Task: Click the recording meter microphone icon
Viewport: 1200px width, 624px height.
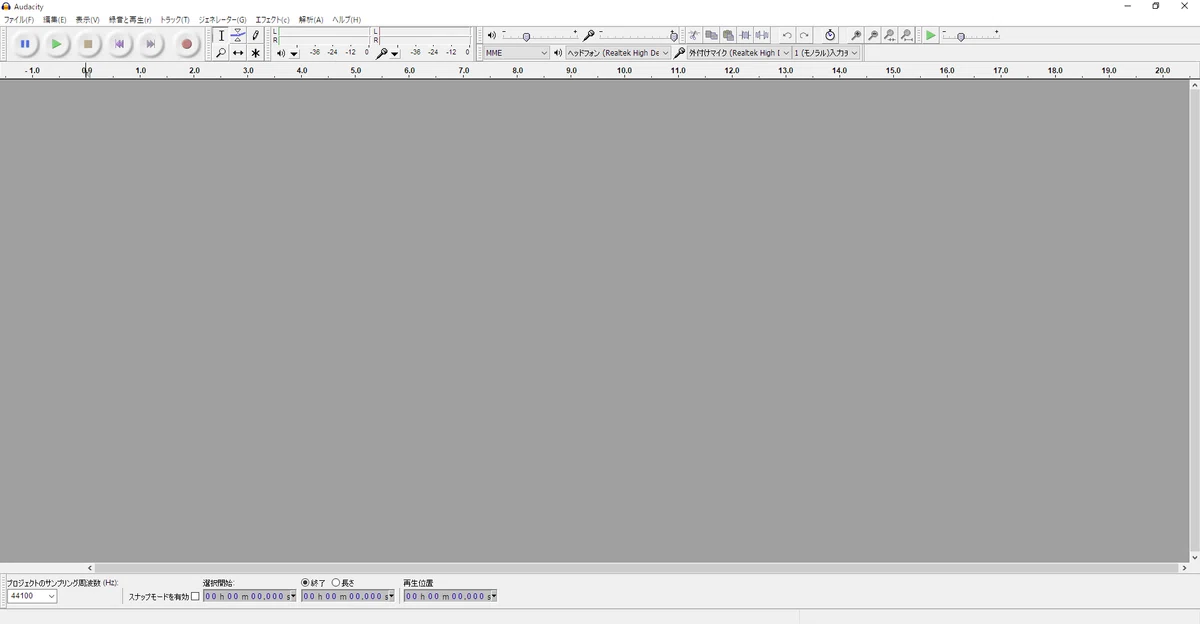Action: pos(382,53)
